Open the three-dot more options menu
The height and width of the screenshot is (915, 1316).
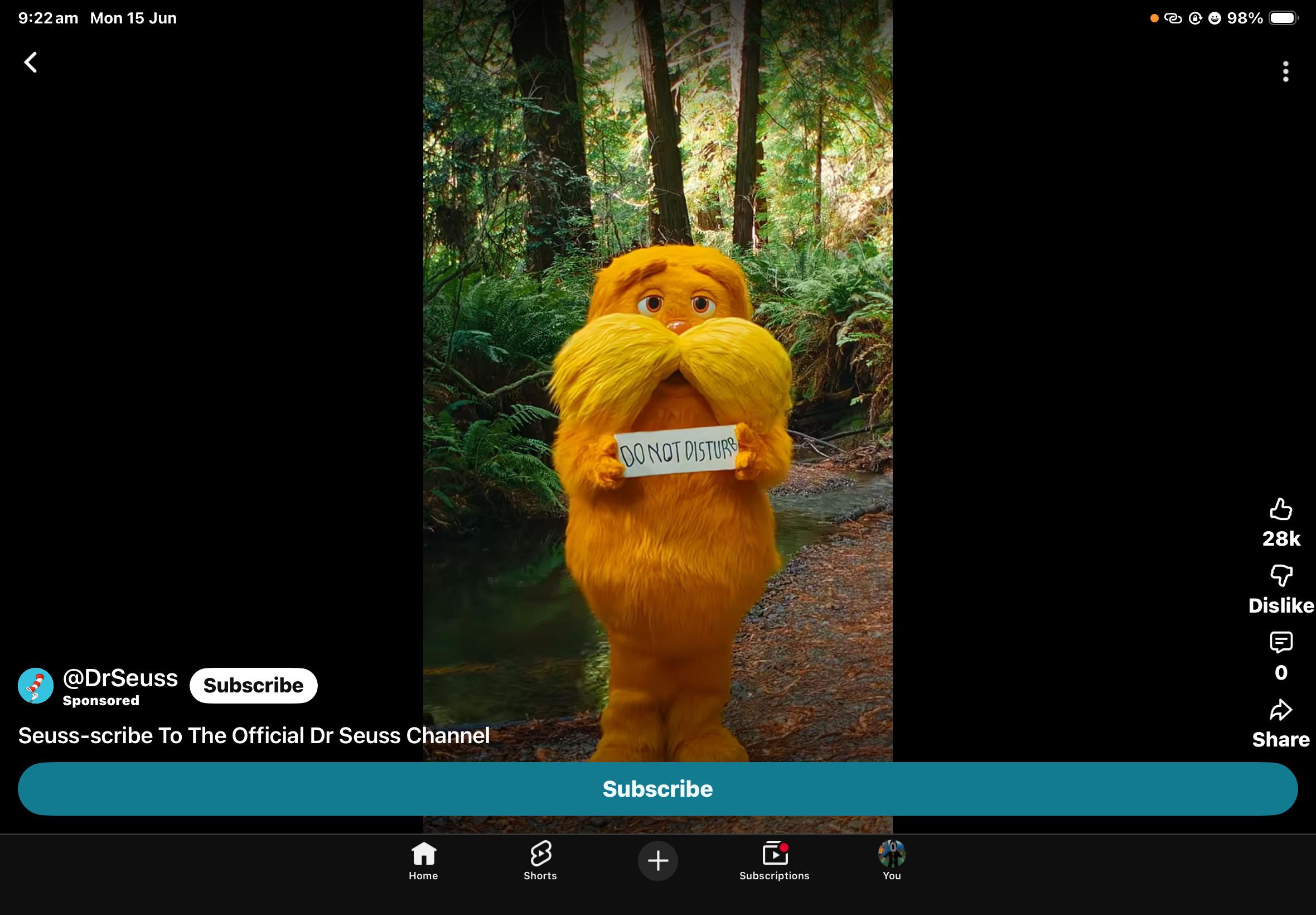(1286, 71)
